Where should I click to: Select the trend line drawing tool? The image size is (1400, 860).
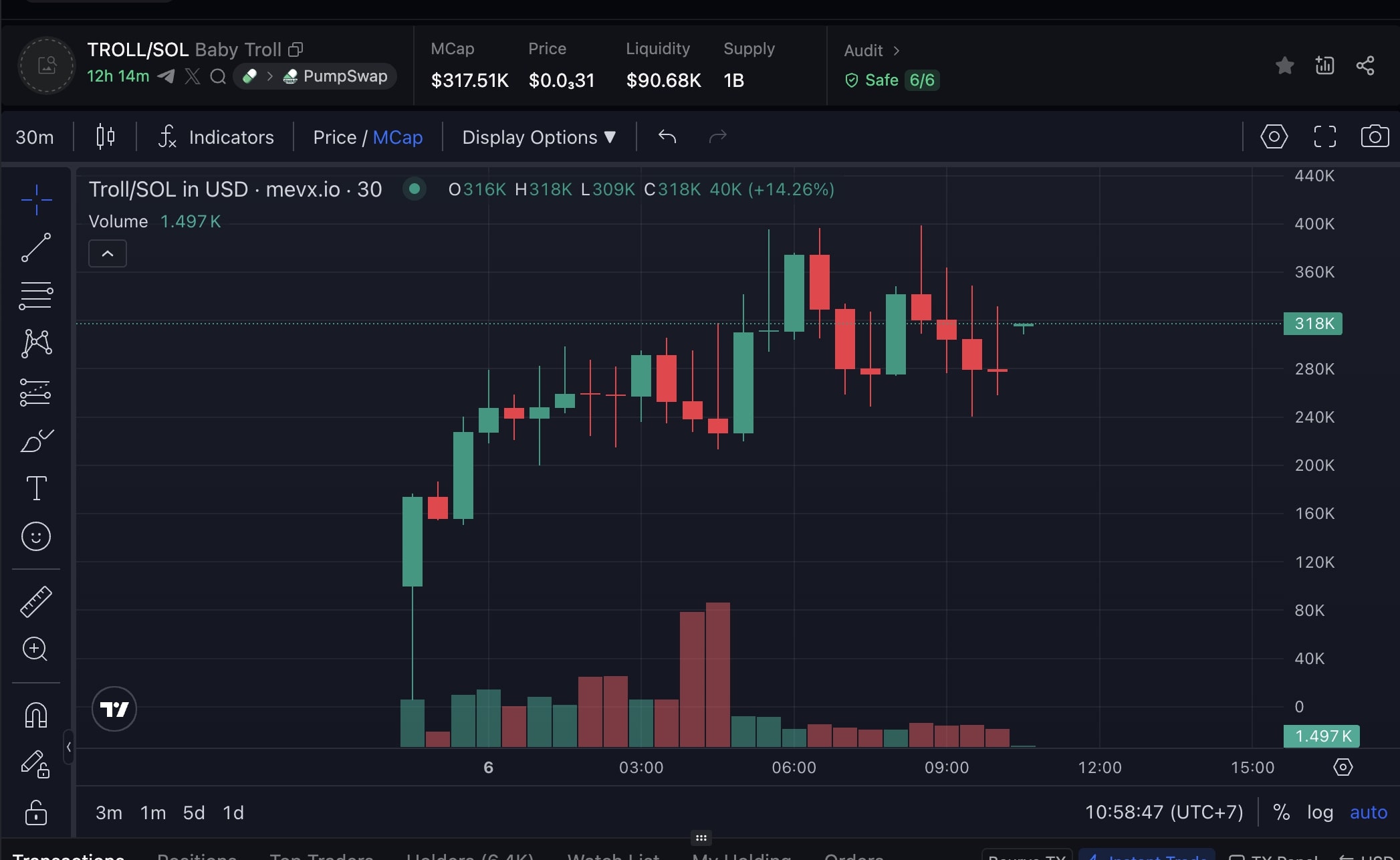[x=36, y=247]
